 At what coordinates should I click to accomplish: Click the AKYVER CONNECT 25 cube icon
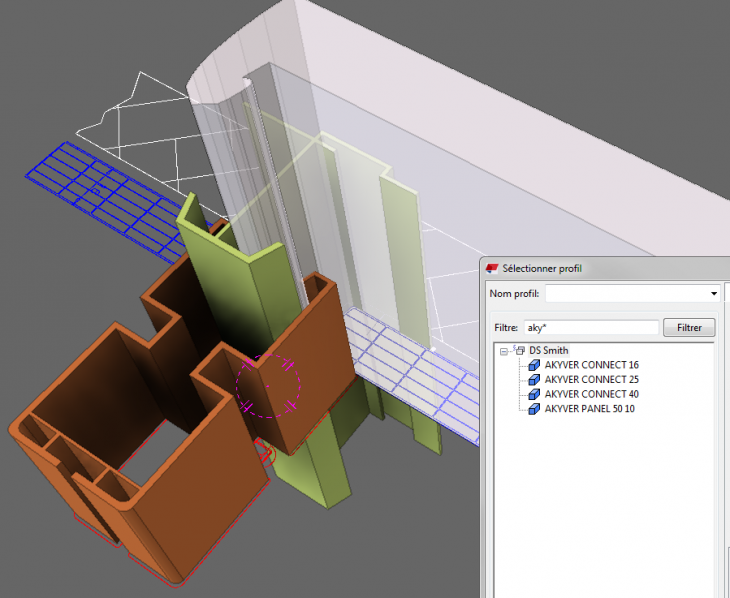[535, 380]
